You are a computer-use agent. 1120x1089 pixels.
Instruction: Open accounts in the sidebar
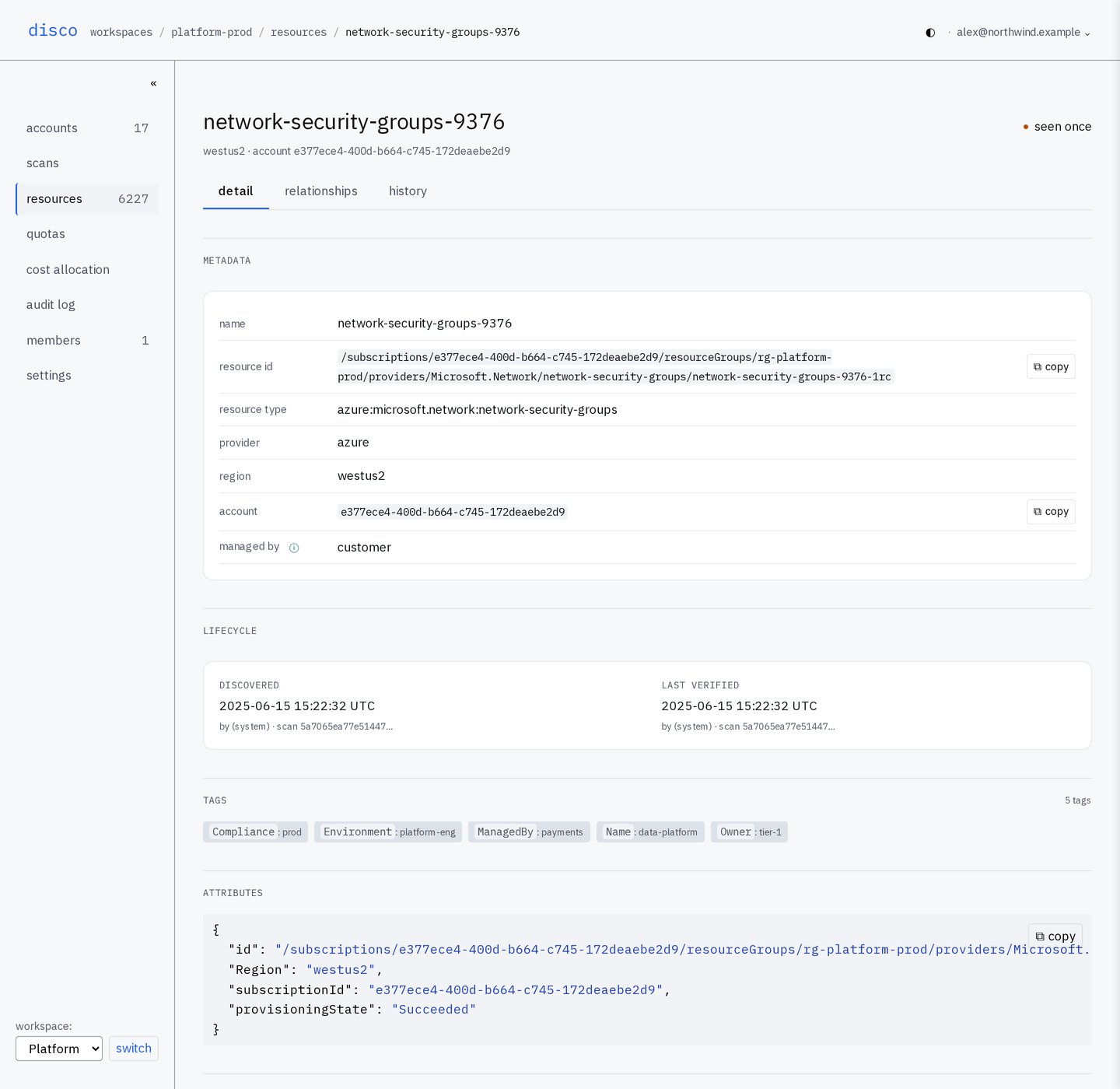click(87, 128)
